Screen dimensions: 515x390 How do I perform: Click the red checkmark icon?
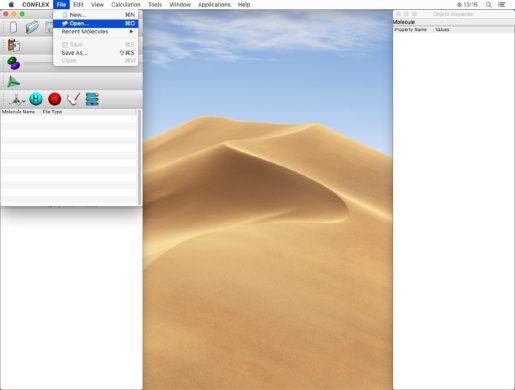coord(73,99)
